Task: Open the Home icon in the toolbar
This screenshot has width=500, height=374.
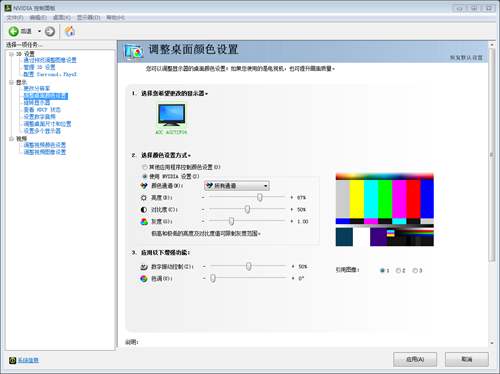Action: click(70, 31)
